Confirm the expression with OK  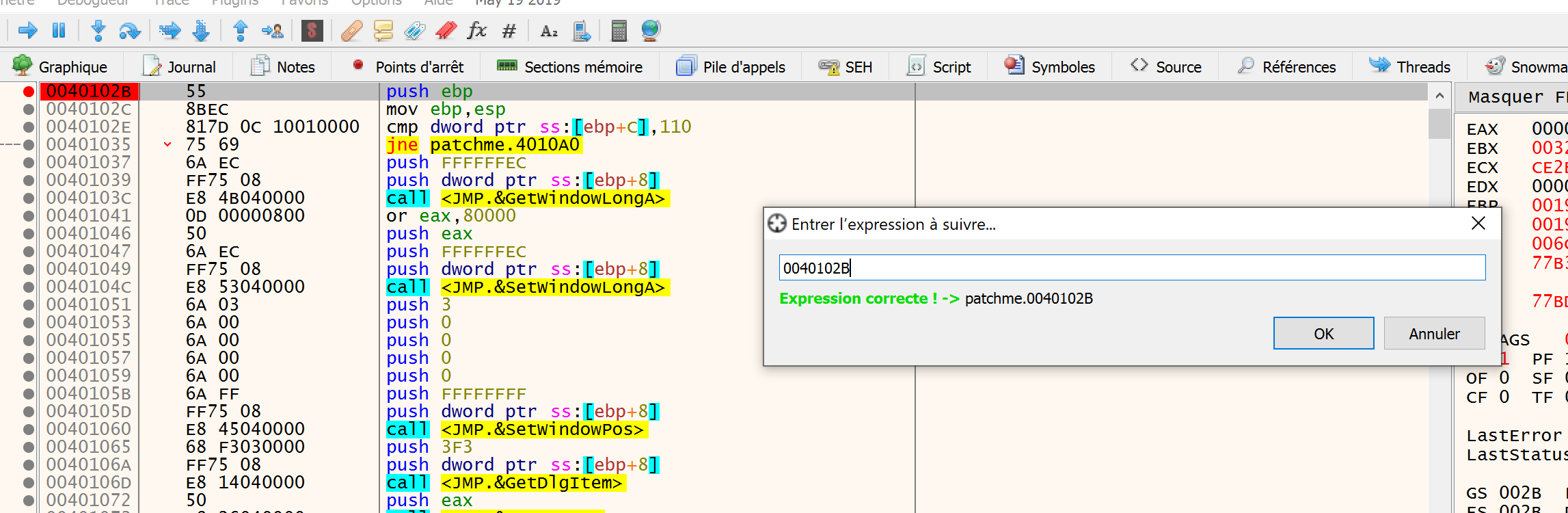pos(1323,333)
